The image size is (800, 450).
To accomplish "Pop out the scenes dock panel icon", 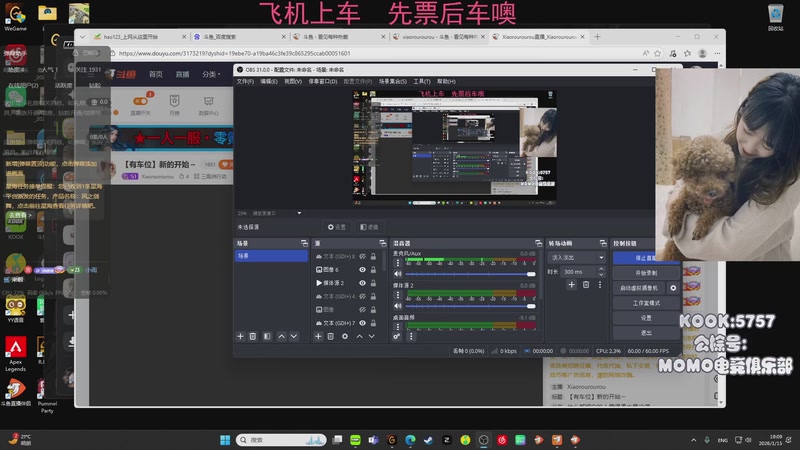I will coord(304,243).
